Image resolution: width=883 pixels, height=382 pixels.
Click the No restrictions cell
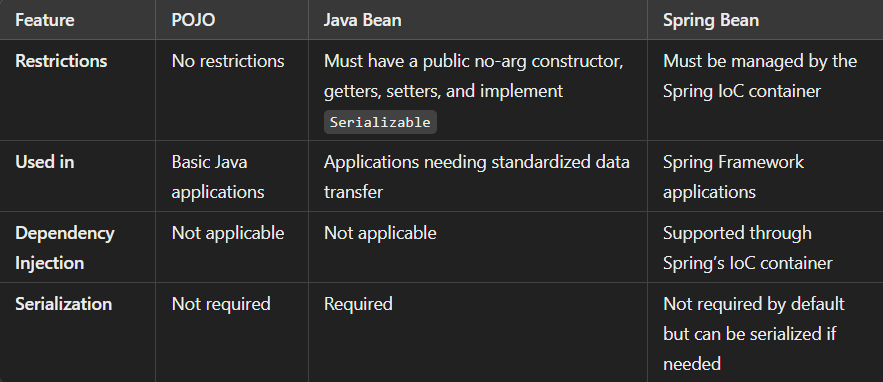coord(228,61)
